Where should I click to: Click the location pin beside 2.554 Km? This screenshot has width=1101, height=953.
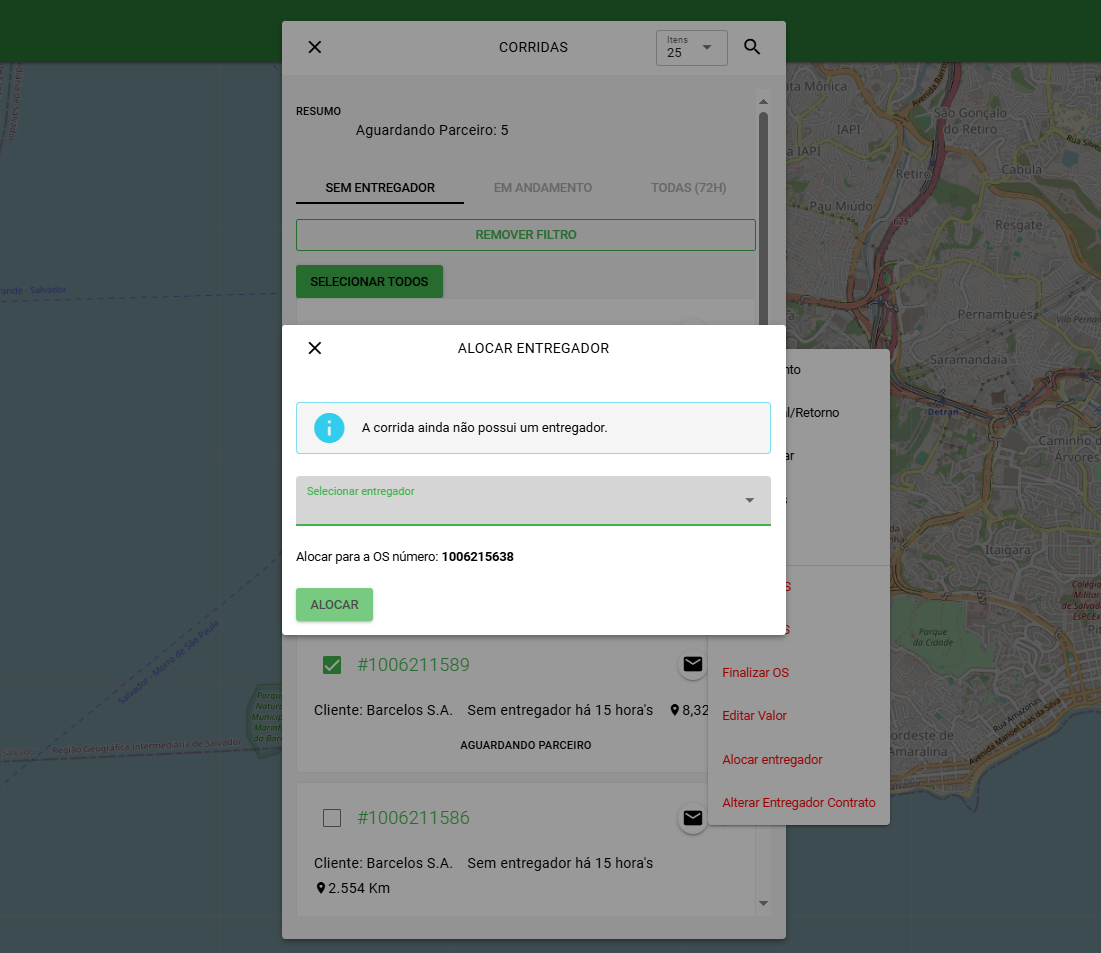[321, 888]
